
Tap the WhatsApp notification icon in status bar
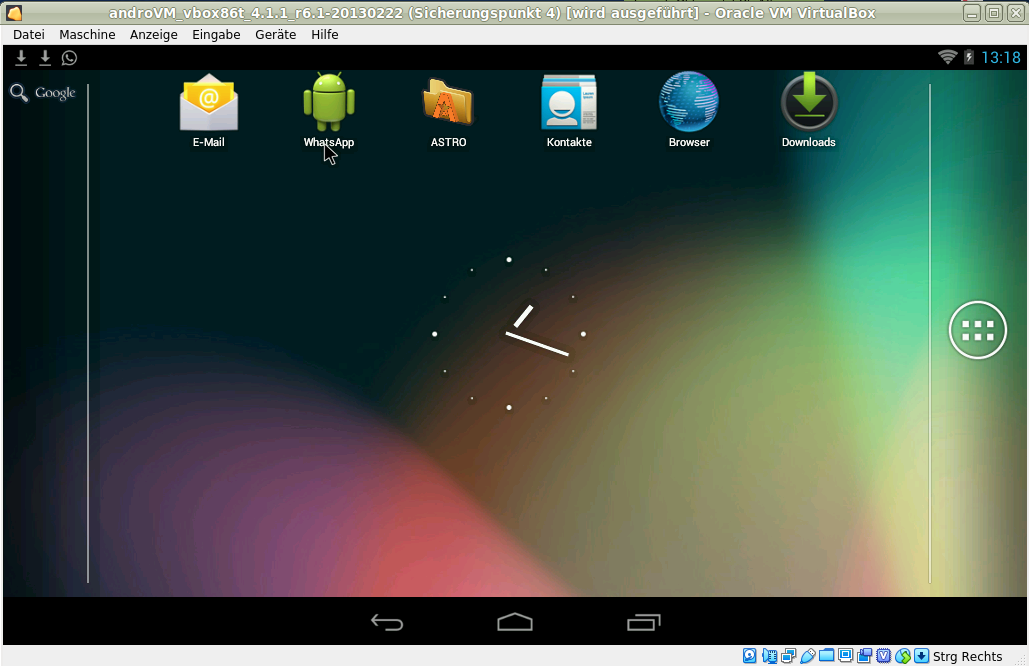pos(69,58)
